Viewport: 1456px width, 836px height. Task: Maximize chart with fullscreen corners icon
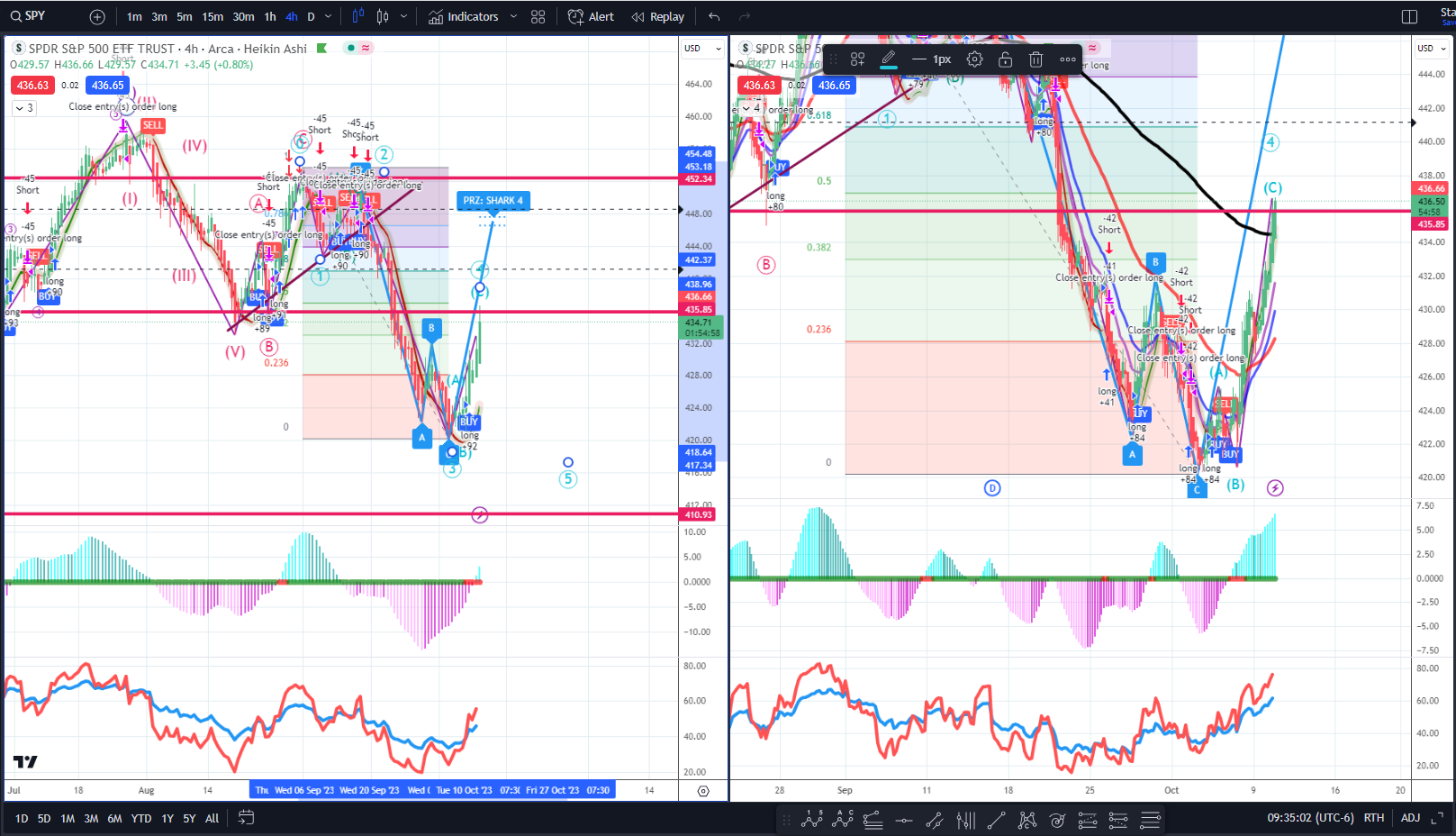[x=1437, y=818]
